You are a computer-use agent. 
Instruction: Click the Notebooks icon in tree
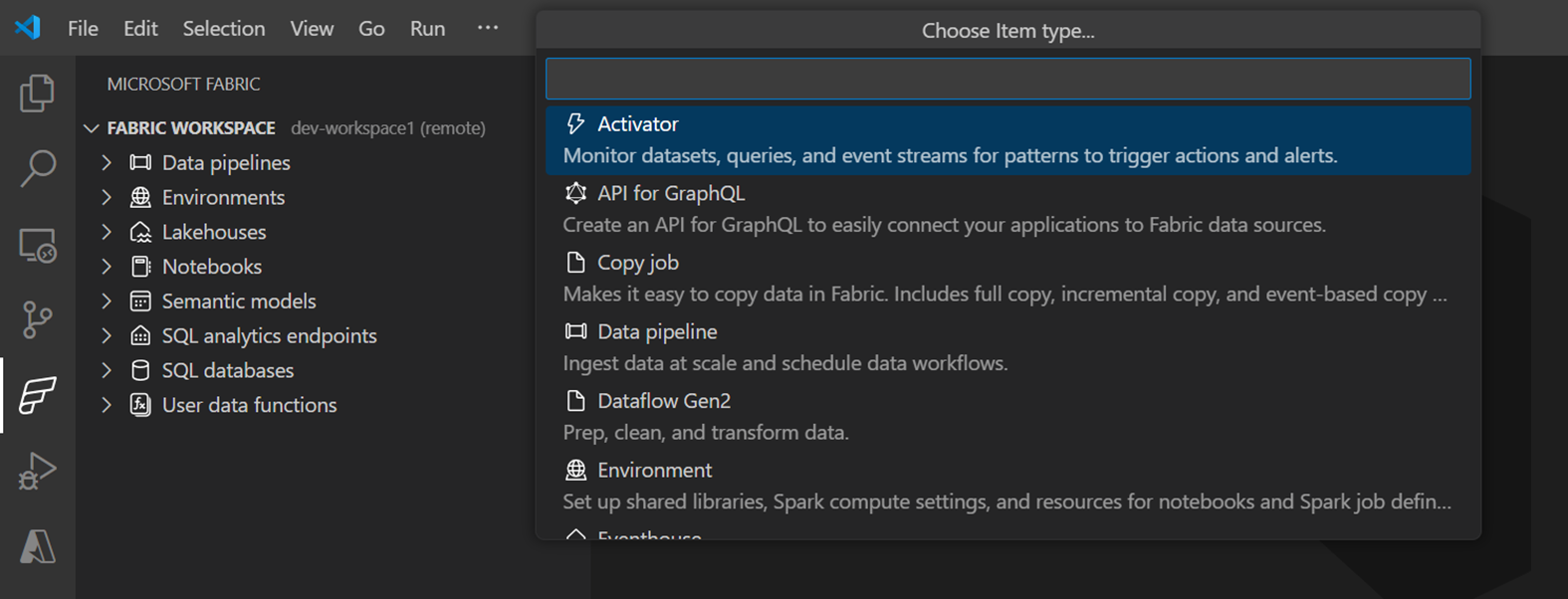140,267
